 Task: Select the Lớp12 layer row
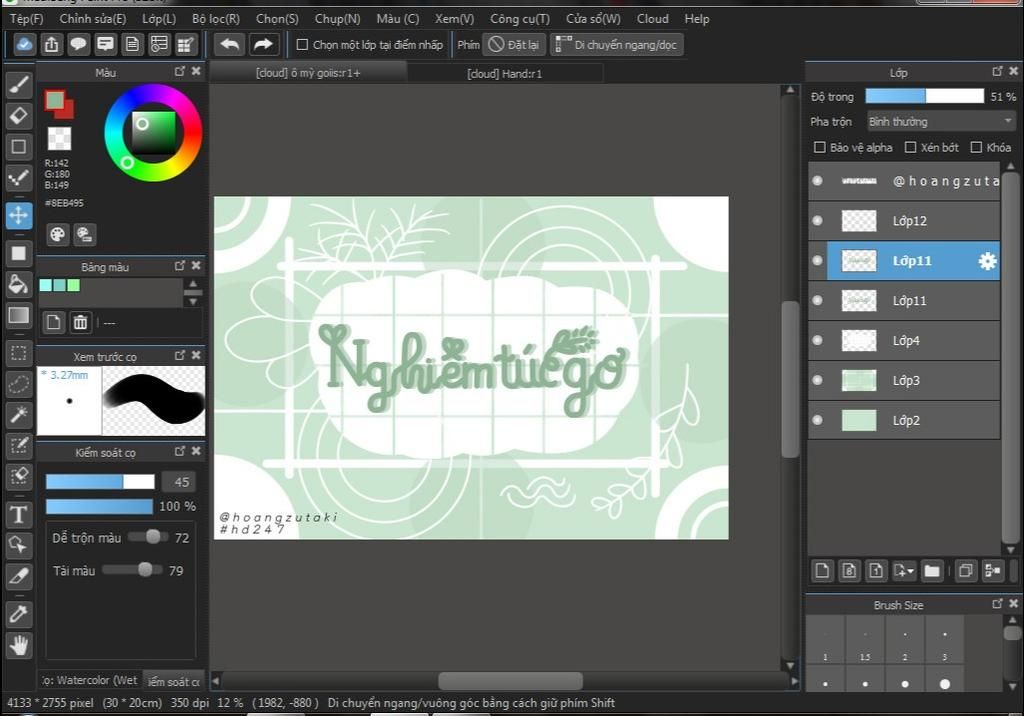[904, 221]
